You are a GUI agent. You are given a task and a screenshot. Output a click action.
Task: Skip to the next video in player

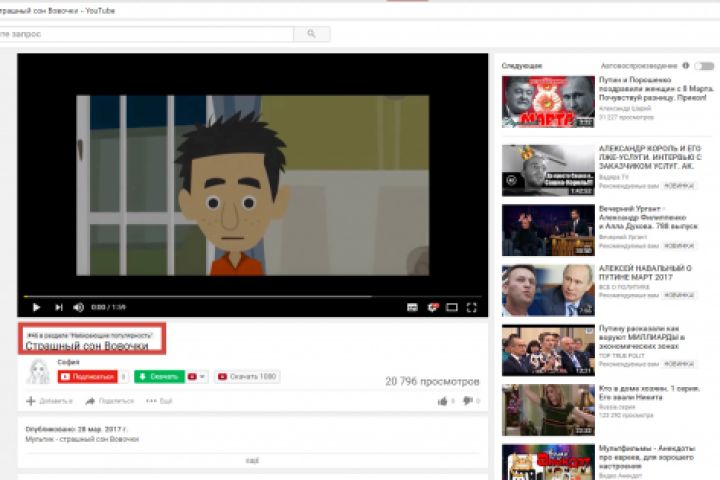coord(59,307)
